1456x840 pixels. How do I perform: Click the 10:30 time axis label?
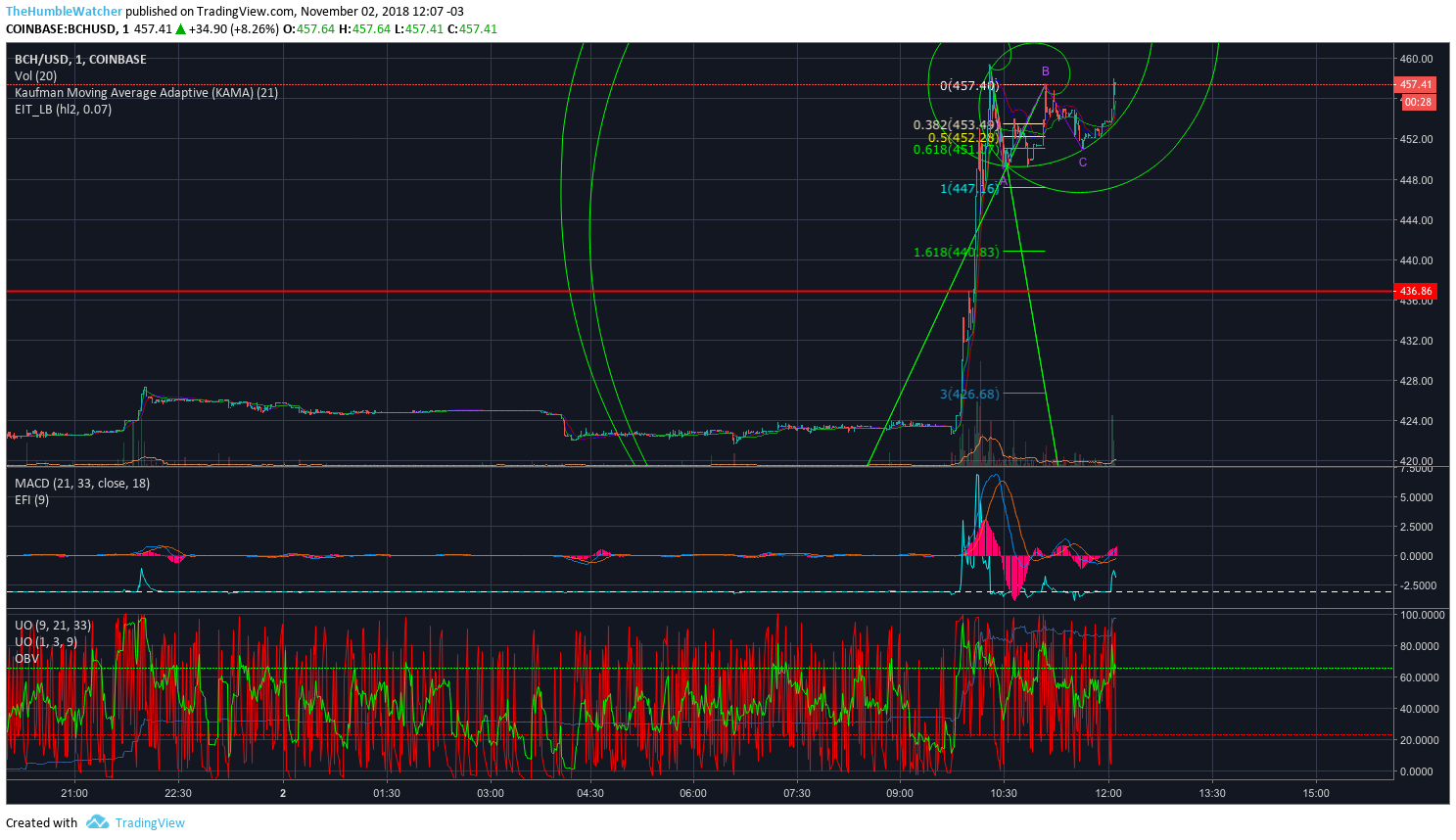[1004, 793]
